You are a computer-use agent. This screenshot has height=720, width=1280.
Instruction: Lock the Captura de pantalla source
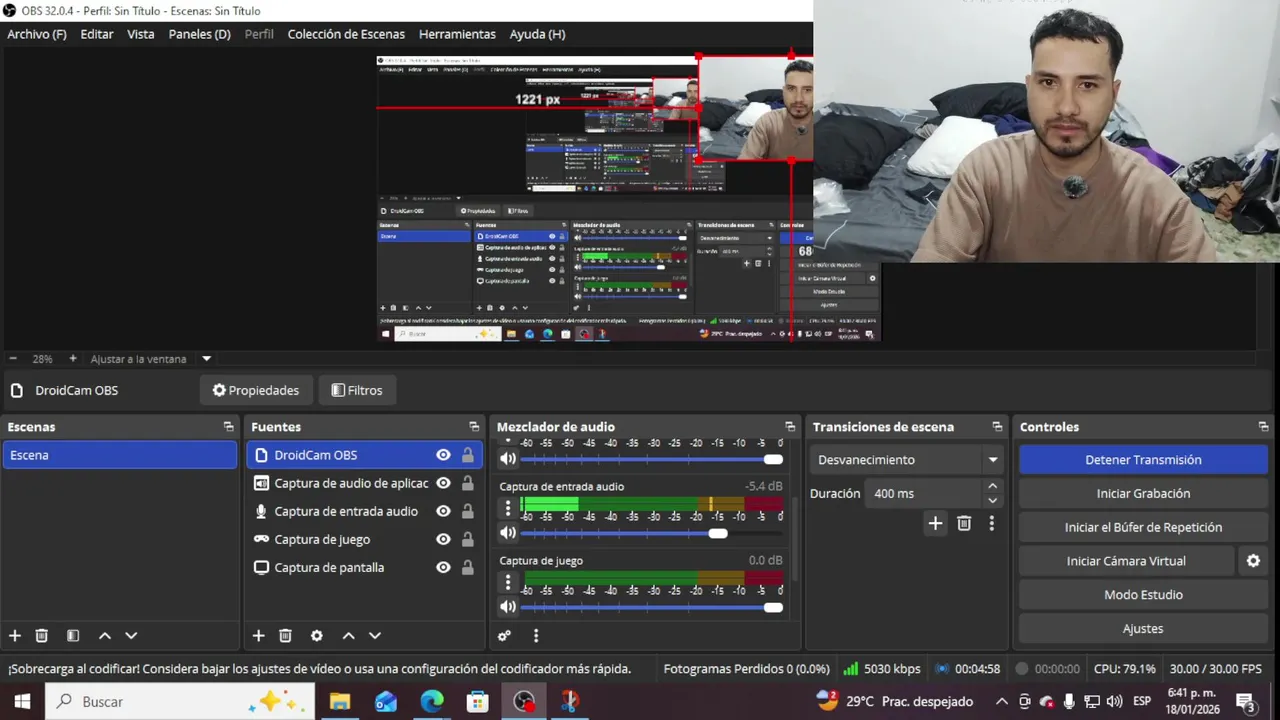467,567
